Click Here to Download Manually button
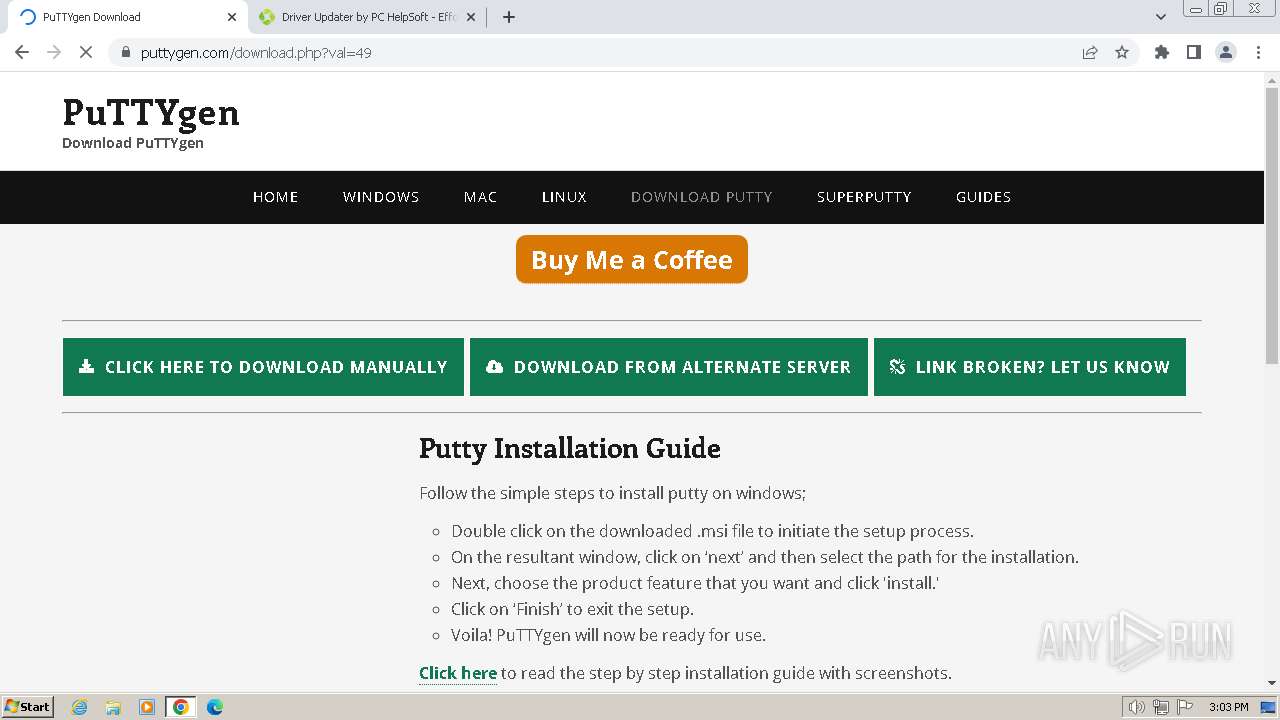 point(263,367)
